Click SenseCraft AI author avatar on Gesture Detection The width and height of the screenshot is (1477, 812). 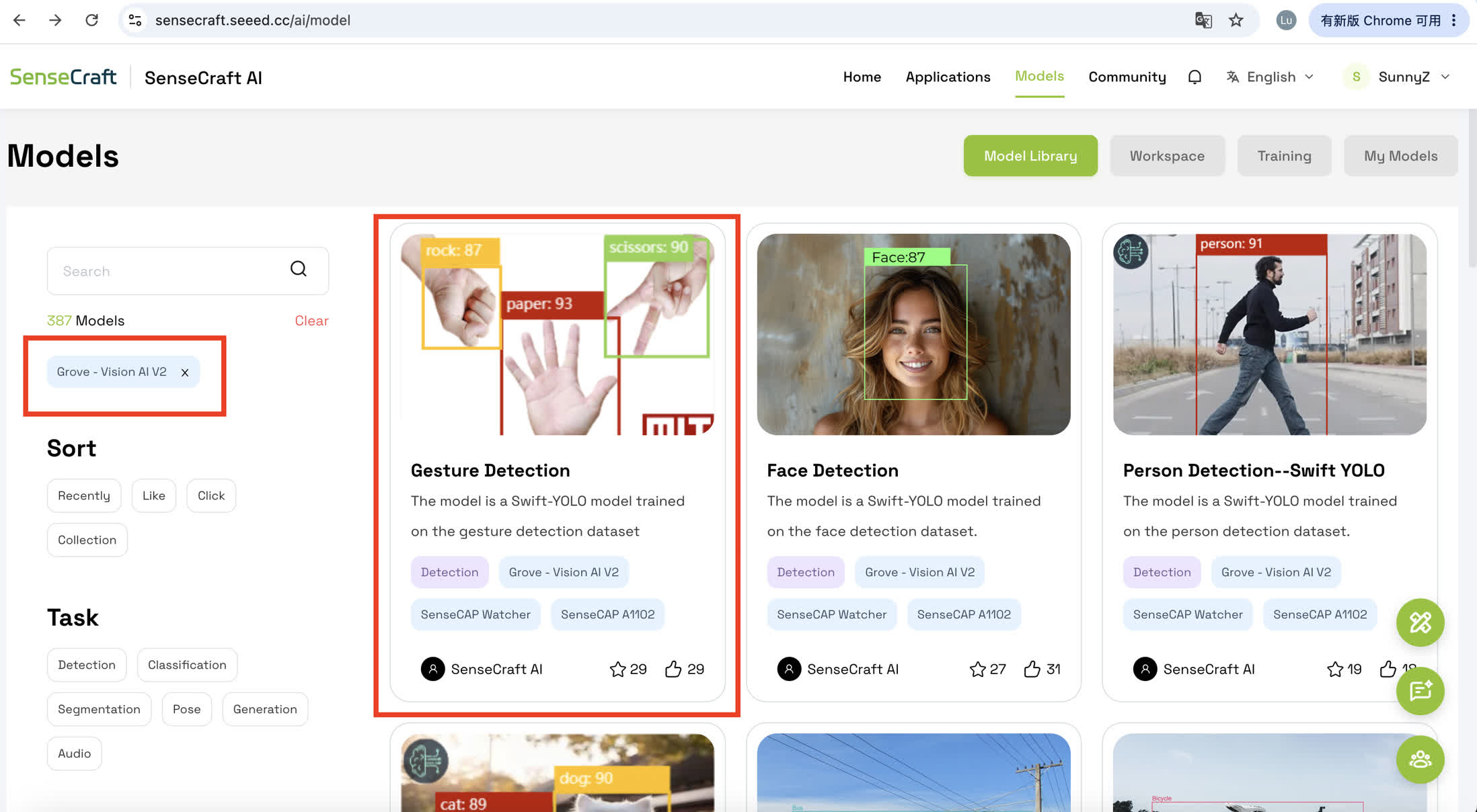(x=432, y=669)
